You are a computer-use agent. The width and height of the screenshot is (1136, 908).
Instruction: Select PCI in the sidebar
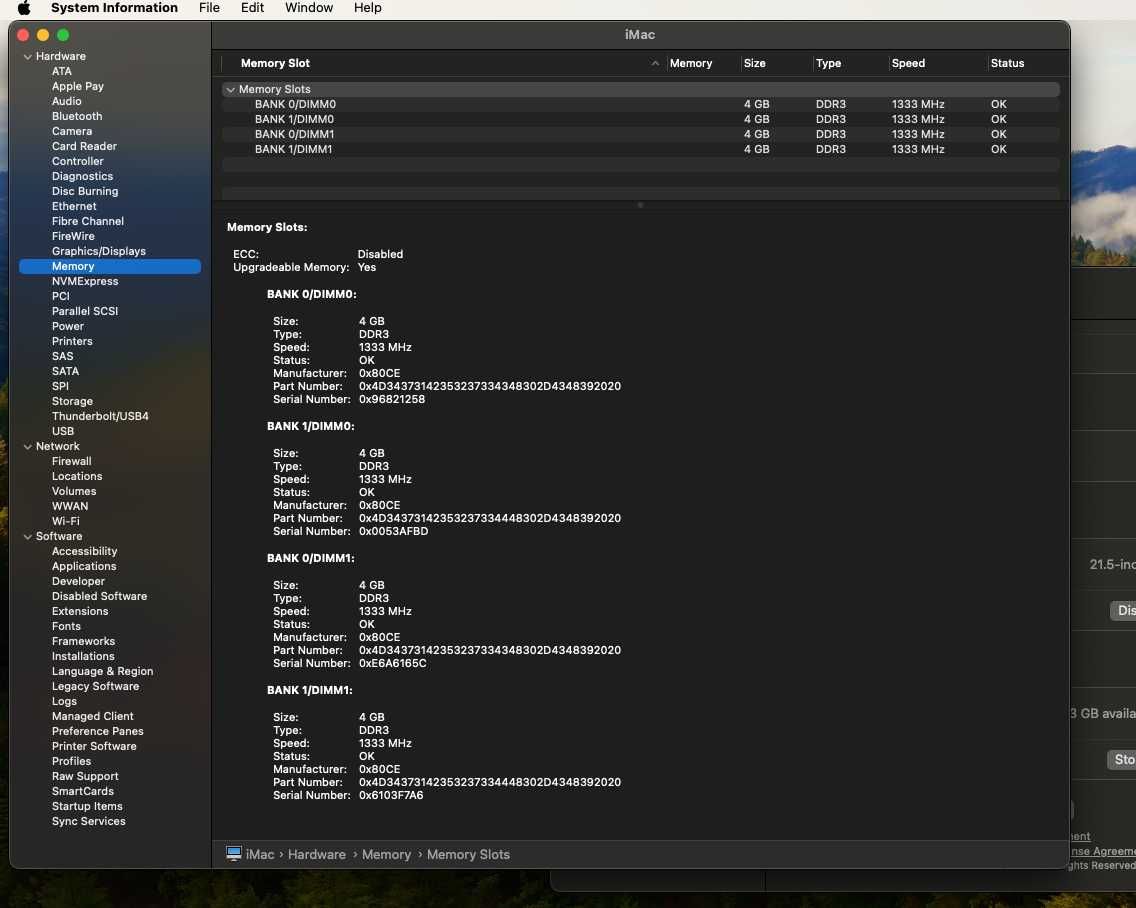(61, 296)
